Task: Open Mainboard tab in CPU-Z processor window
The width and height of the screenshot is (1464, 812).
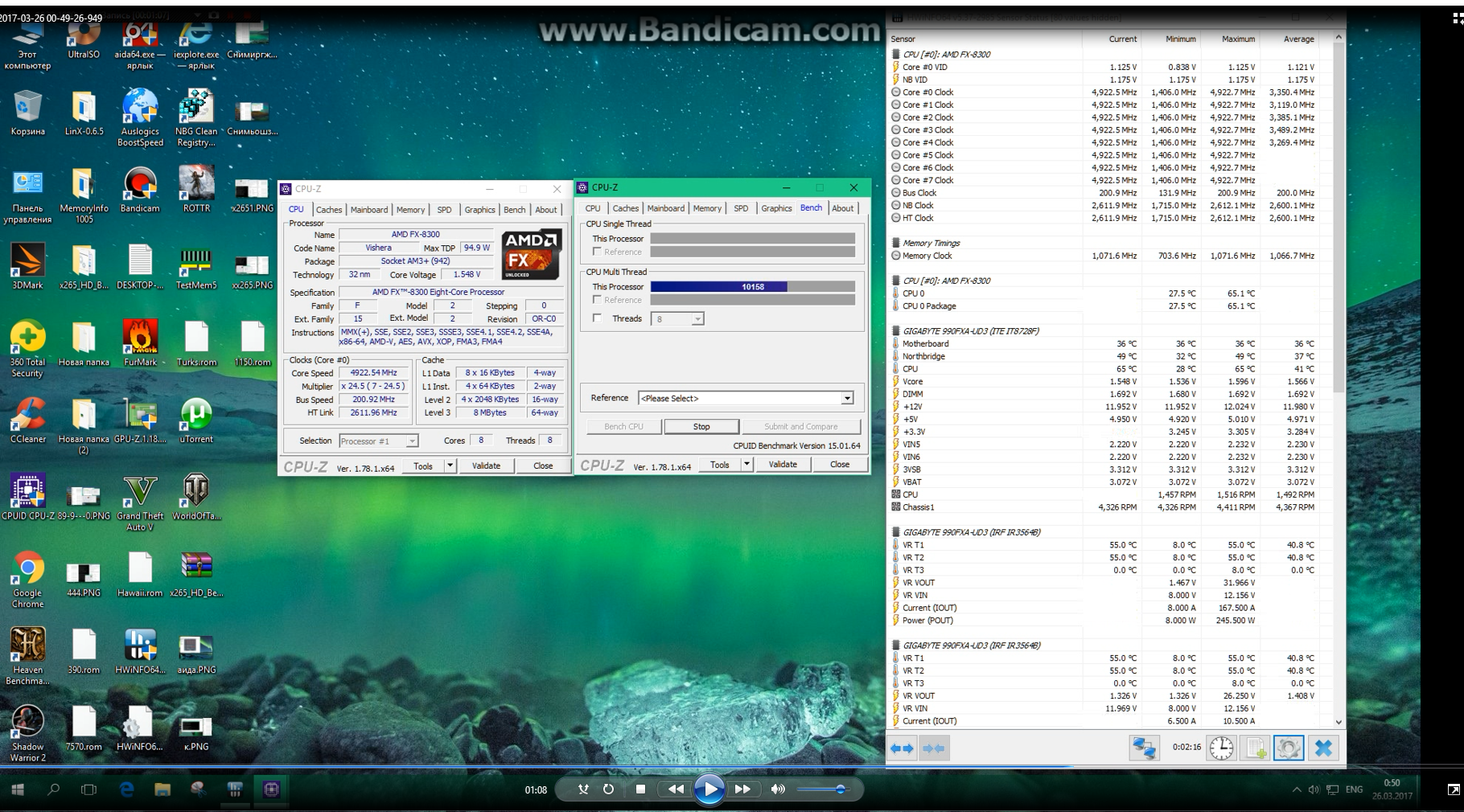Action: pyautogui.click(x=369, y=210)
